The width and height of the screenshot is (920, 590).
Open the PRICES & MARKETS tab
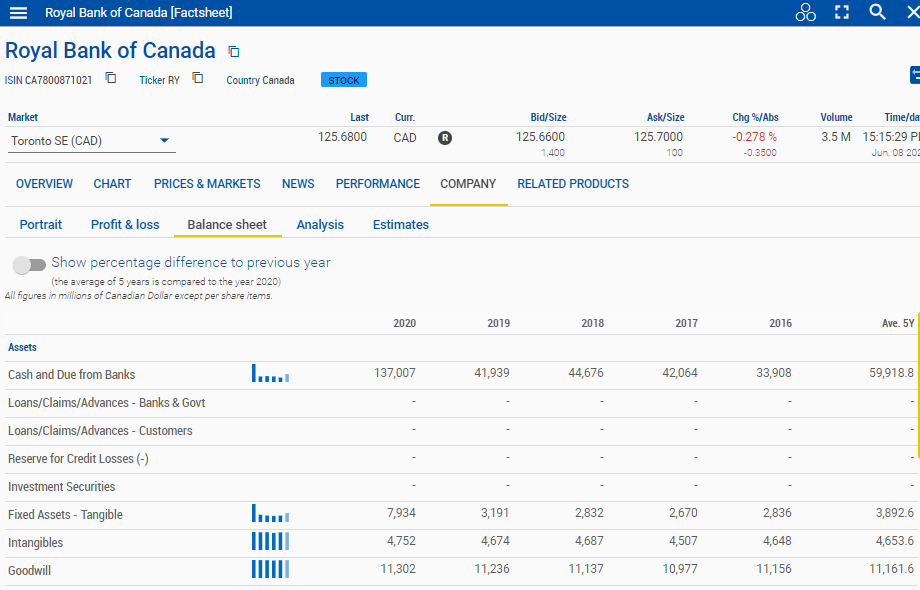(x=207, y=184)
